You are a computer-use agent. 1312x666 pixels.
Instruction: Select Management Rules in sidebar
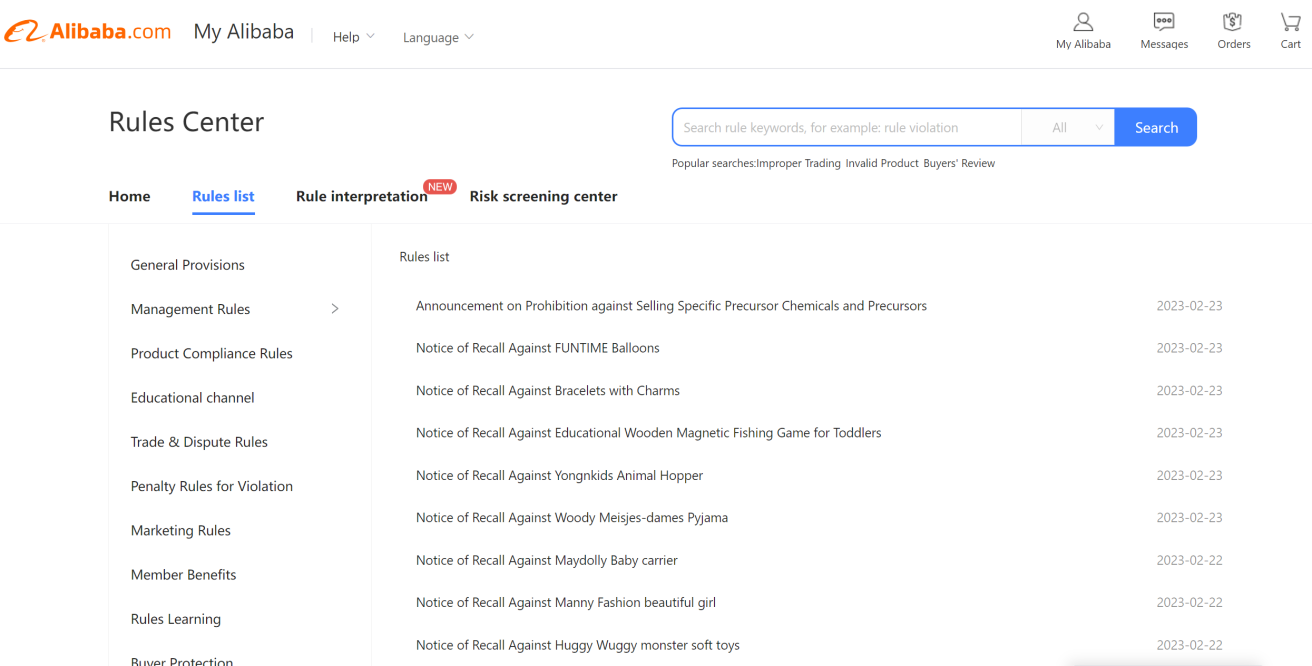tap(190, 309)
